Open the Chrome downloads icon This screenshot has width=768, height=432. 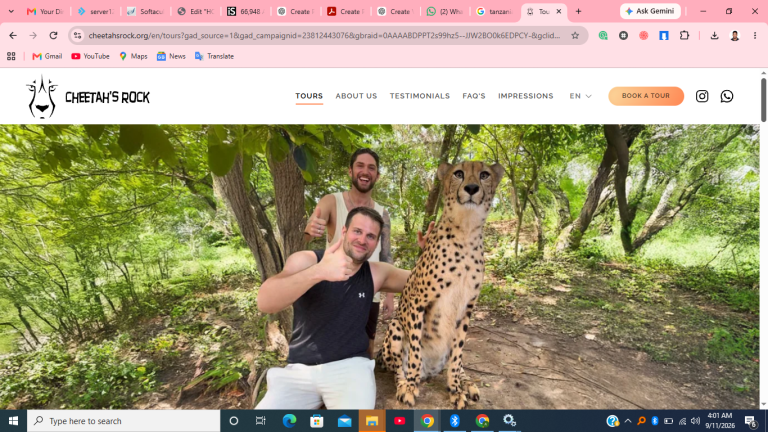coord(714,36)
